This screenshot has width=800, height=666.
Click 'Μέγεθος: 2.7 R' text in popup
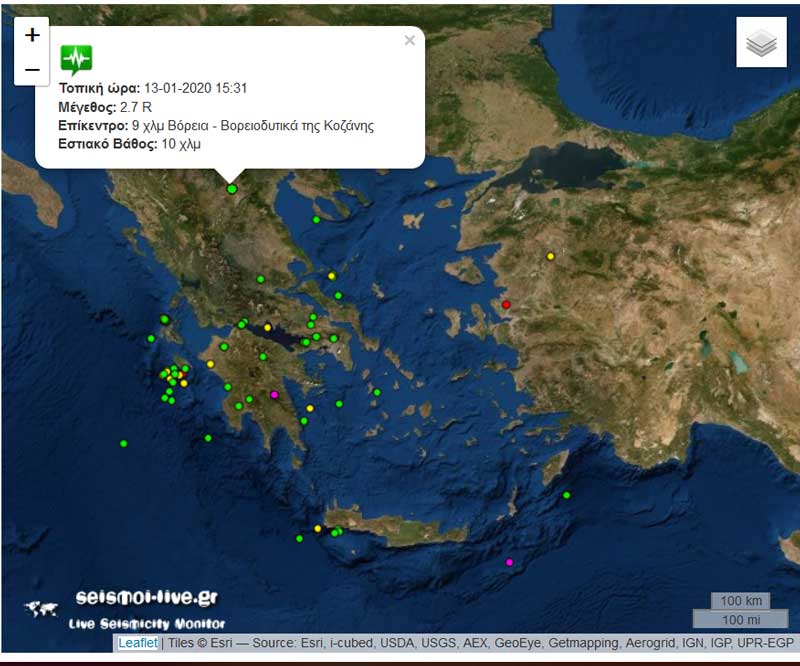click(105, 107)
